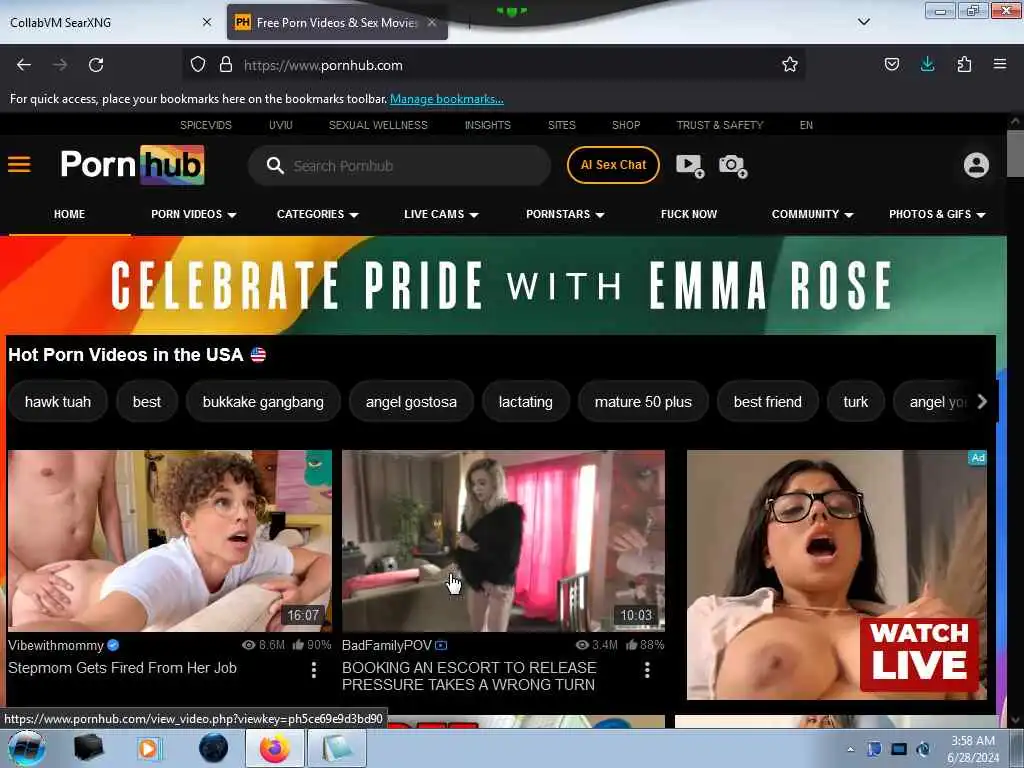Open the FUCK NOW menu item
The height and width of the screenshot is (768, 1024).
(688, 214)
